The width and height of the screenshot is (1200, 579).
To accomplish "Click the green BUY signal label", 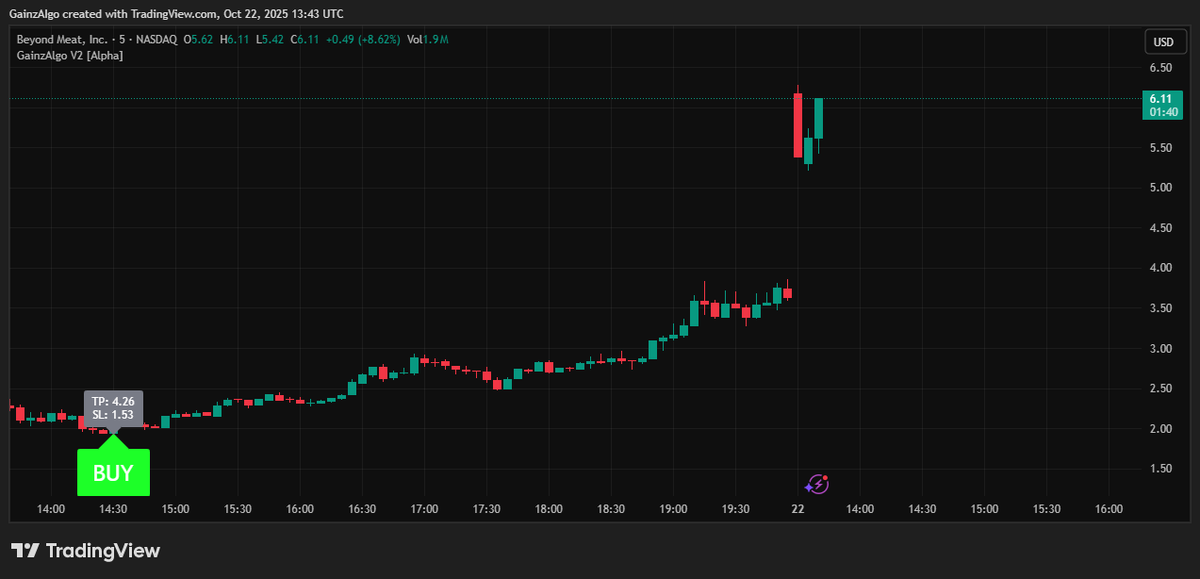I will click(113, 473).
